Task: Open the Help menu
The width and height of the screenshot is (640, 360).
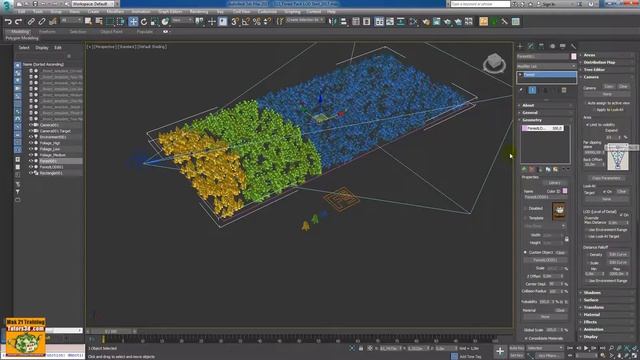Action: [331, 11]
